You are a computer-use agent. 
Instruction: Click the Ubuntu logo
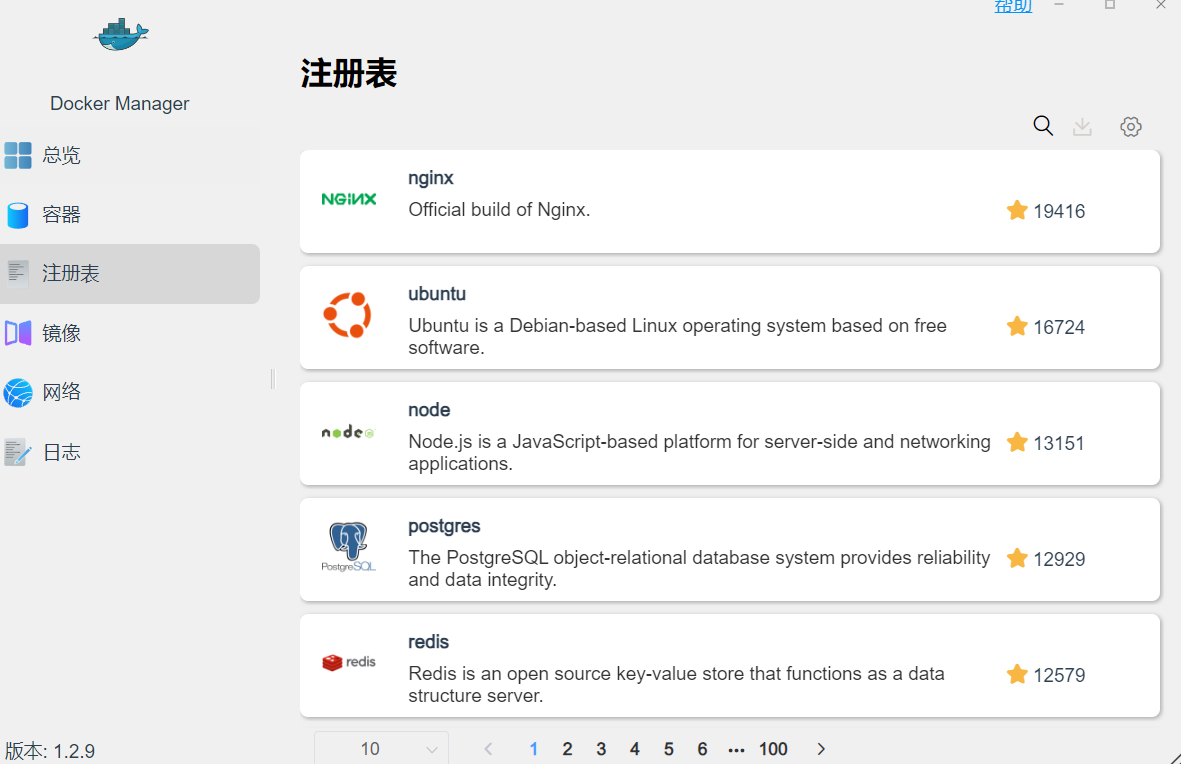(347, 315)
